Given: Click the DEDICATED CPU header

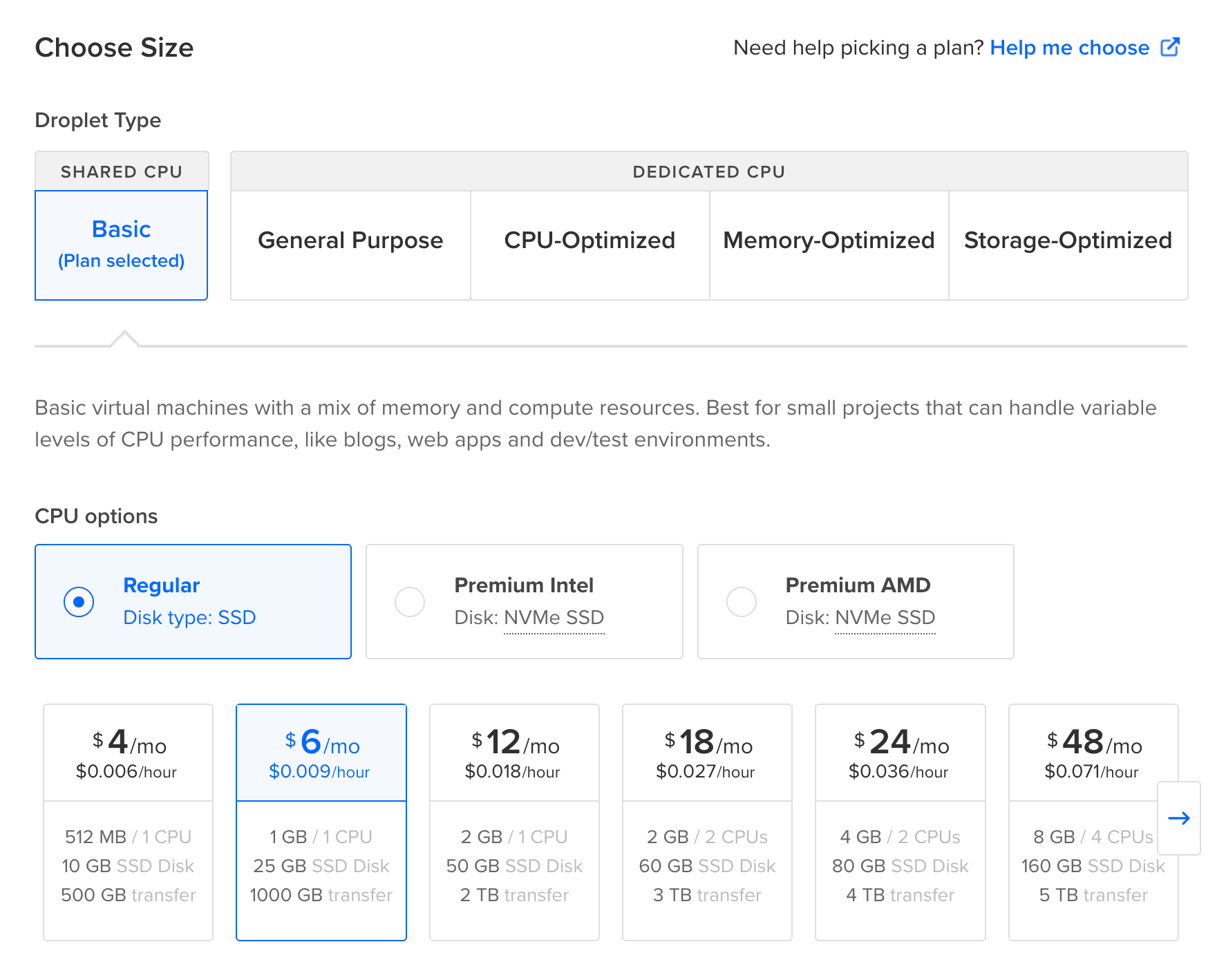Looking at the screenshot, I should pos(709,171).
